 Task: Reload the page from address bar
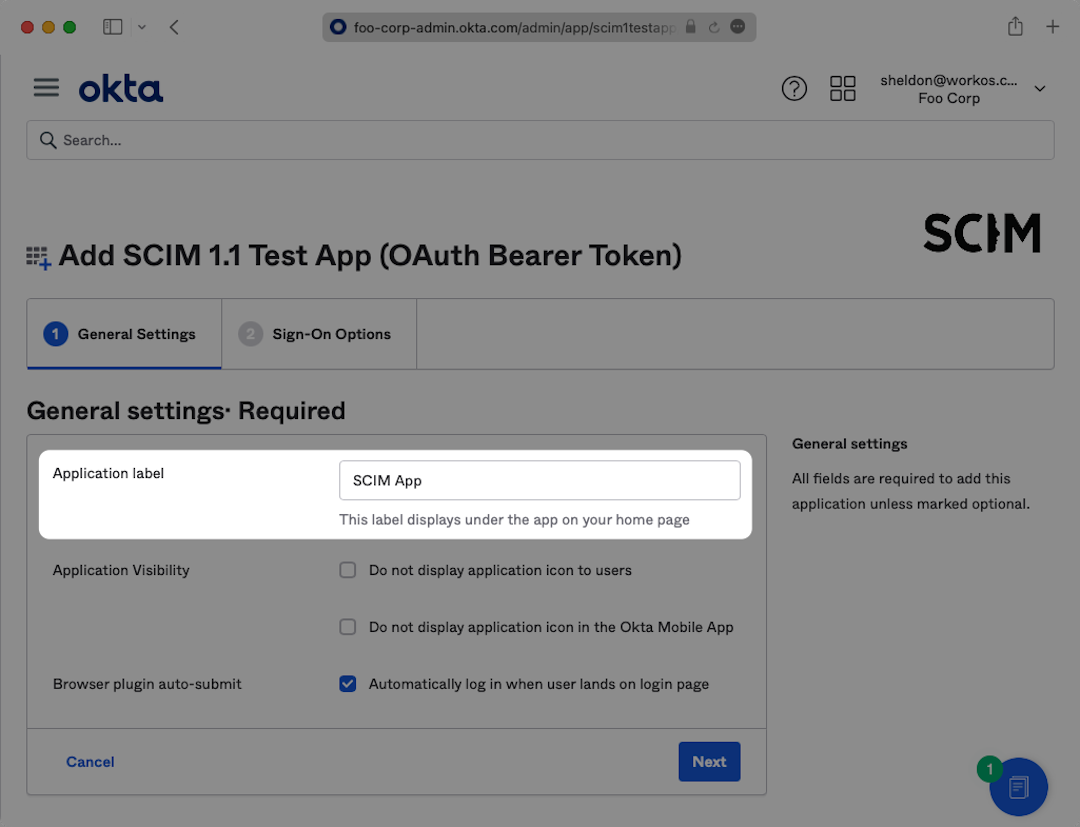point(714,28)
